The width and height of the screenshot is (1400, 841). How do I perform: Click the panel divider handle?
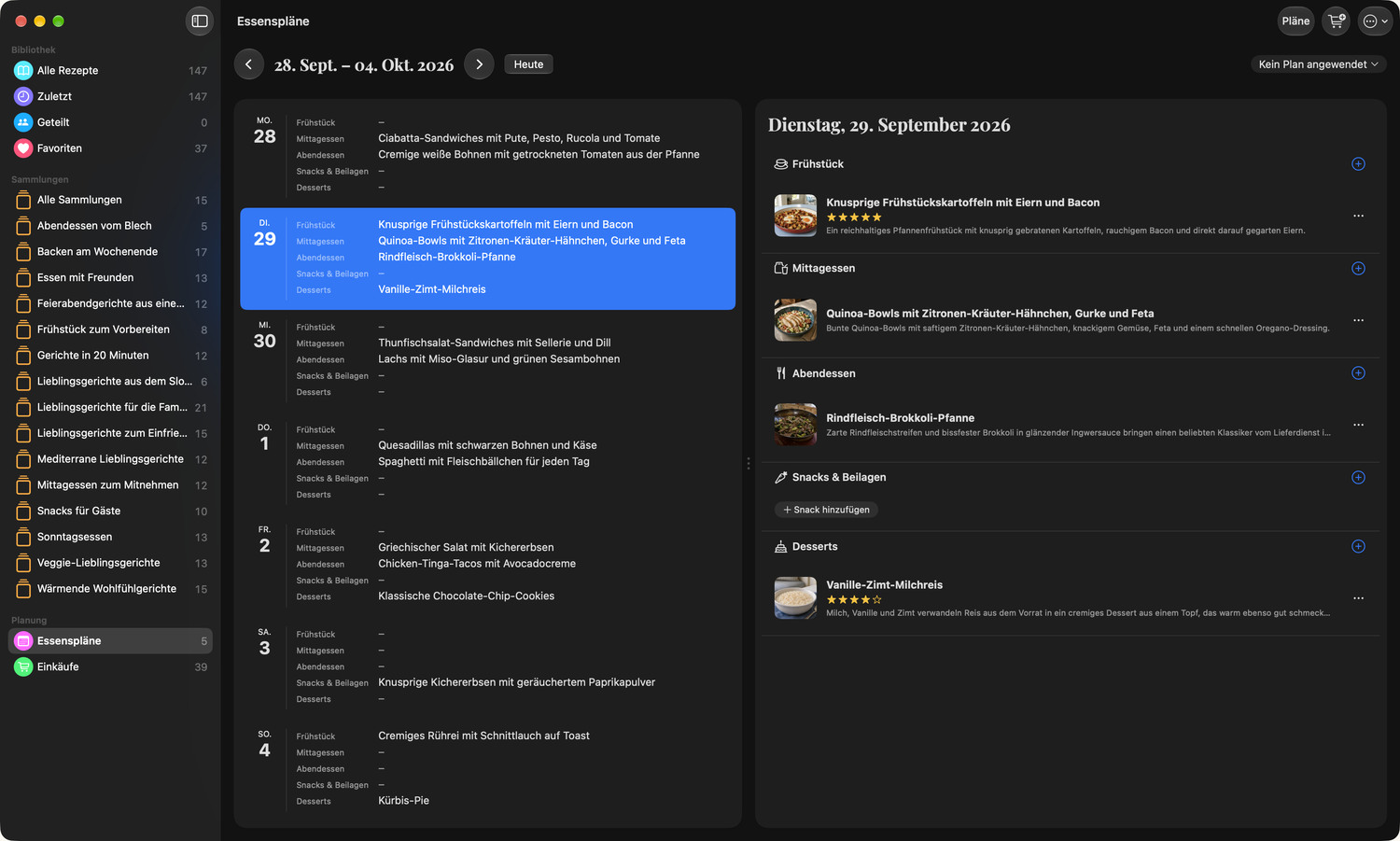pyautogui.click(x=749, y=463)
